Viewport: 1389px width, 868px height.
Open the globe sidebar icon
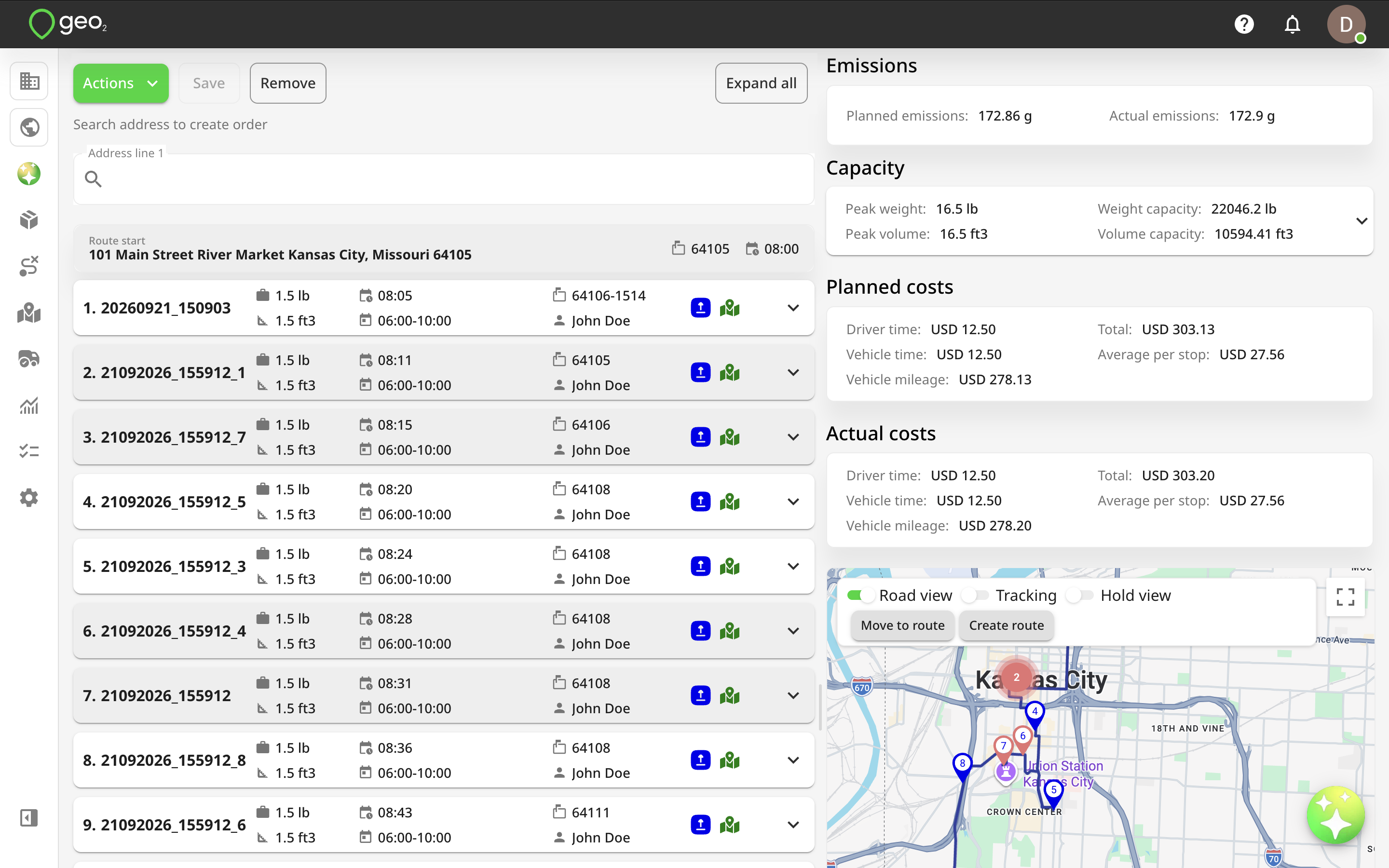pyautogui.click(x=29, y=127)
